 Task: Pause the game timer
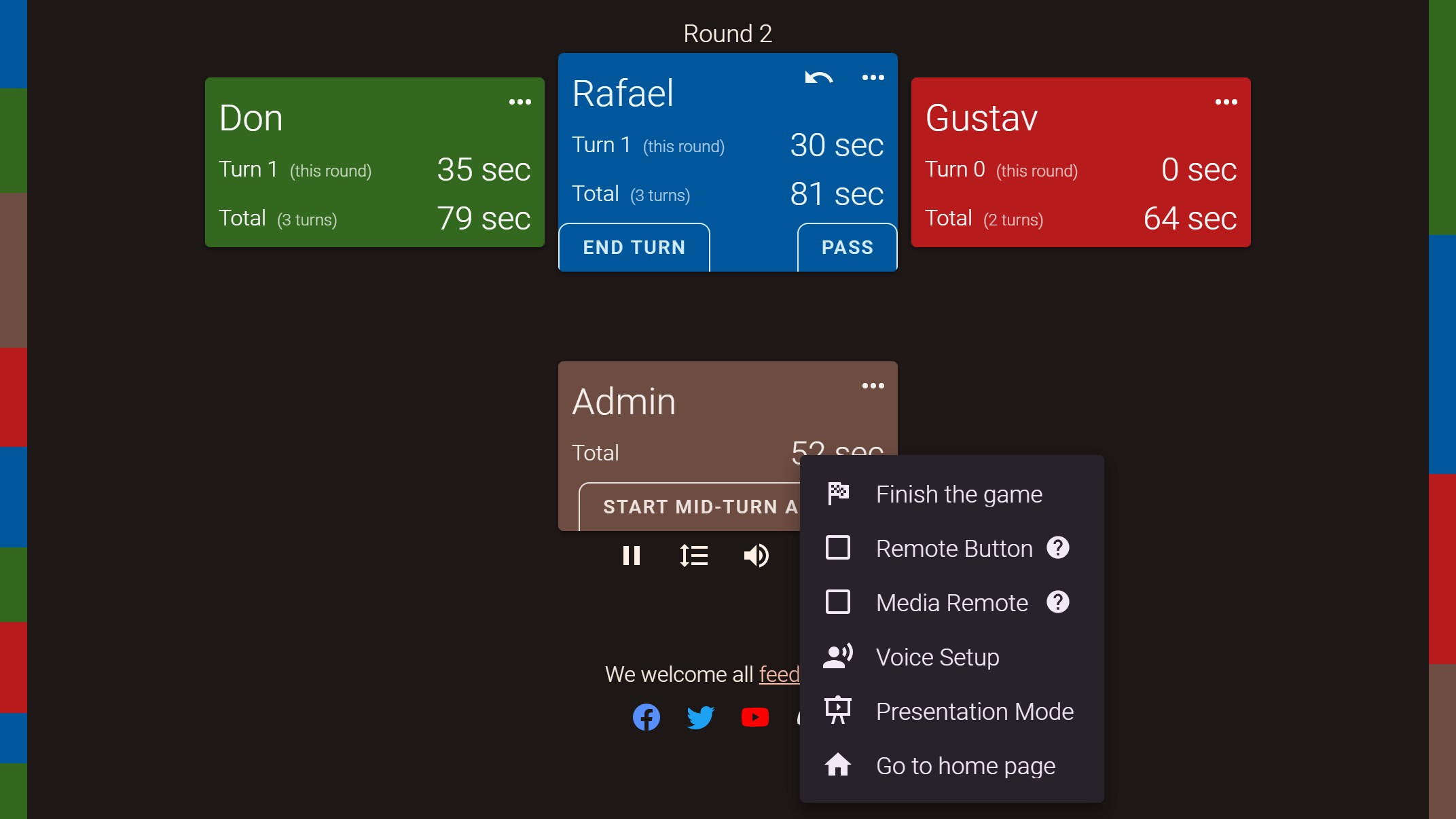tap(632, 556)
